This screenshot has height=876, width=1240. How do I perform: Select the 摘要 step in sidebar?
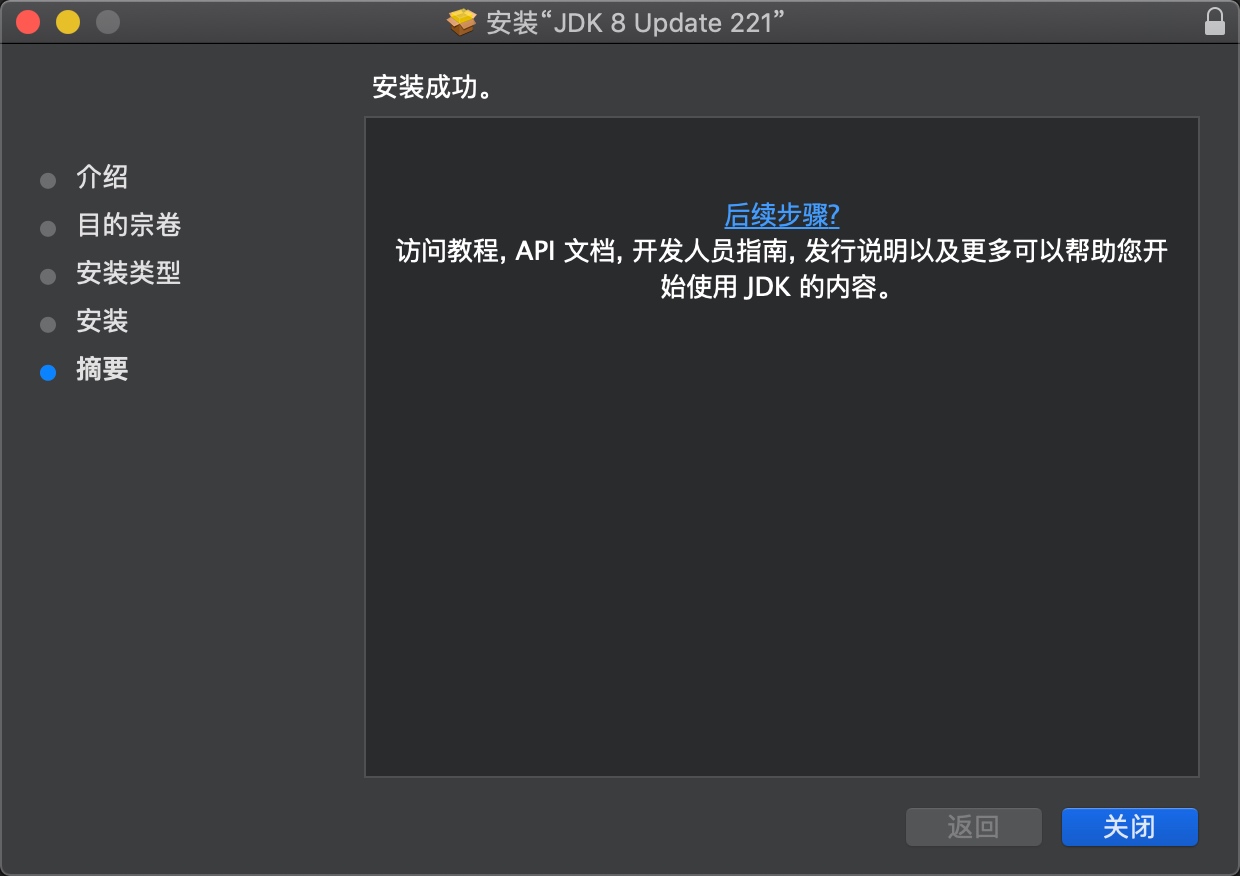pyautogui.click(x=102, y=370)
